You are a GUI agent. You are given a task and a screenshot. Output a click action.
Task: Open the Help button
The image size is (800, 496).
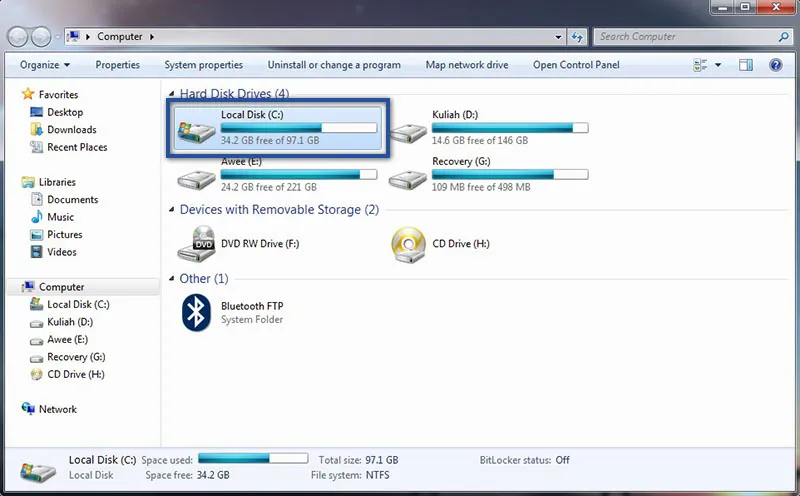coord(776,65)
